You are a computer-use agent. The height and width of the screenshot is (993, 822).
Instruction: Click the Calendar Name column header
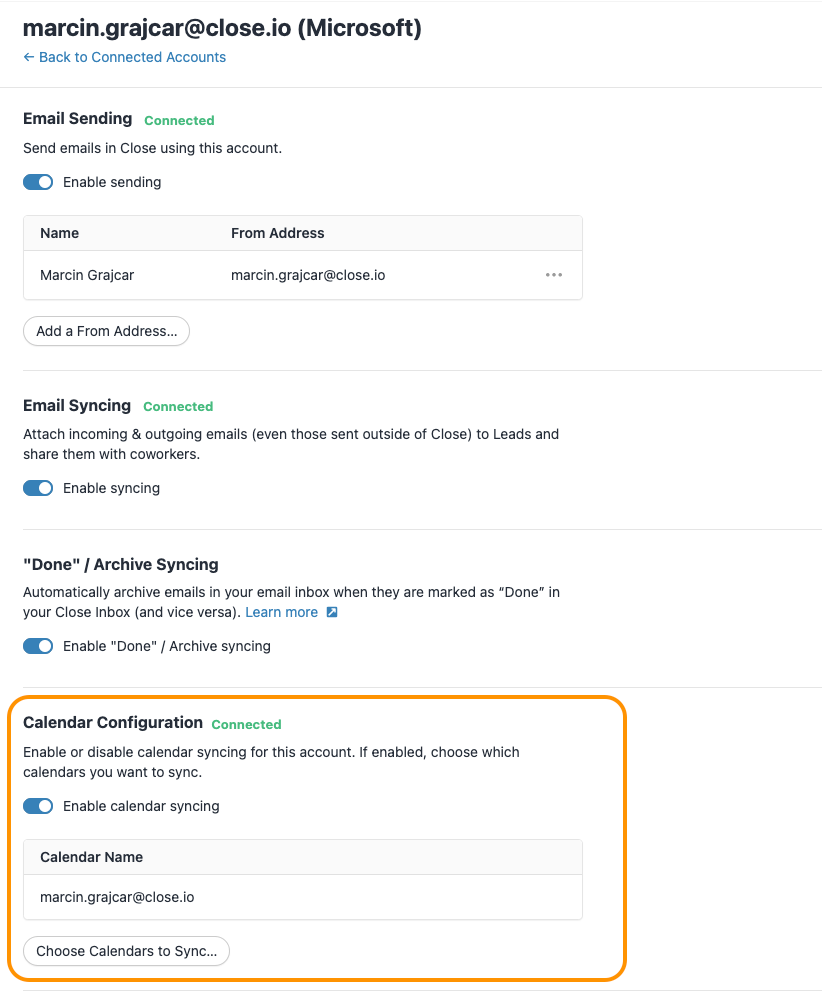[91, 857]
